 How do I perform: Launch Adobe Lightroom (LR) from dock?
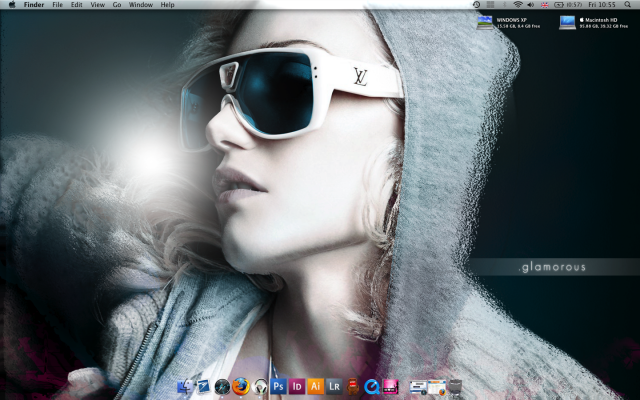pos(334,386)
